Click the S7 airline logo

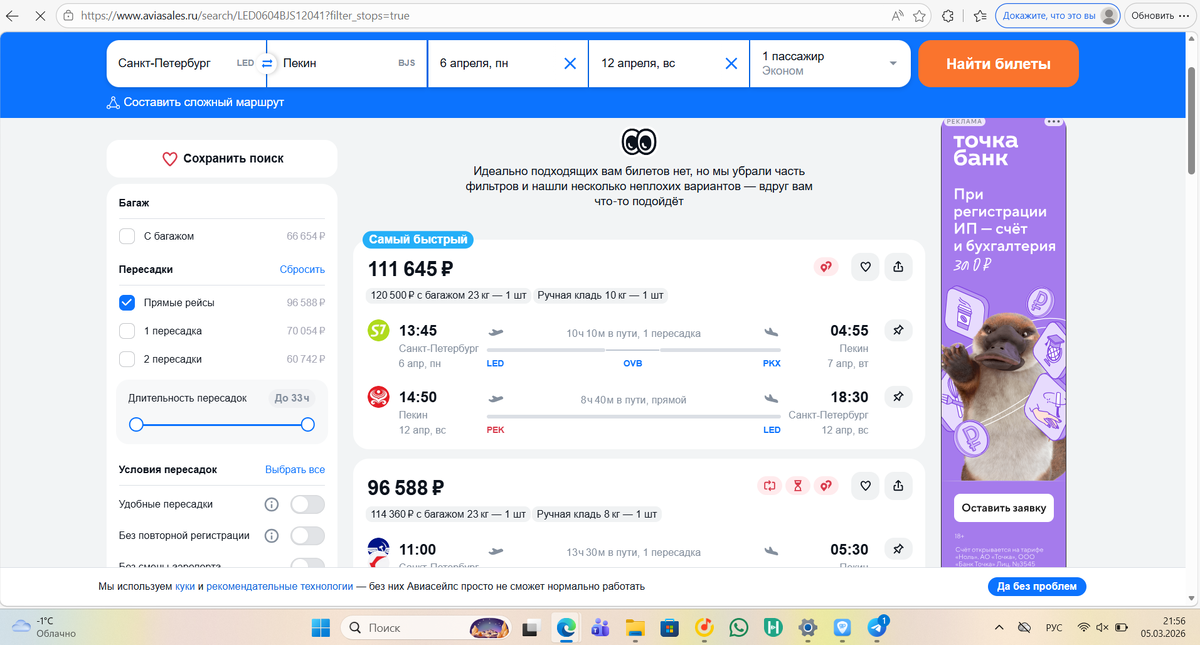pos(379,331)
